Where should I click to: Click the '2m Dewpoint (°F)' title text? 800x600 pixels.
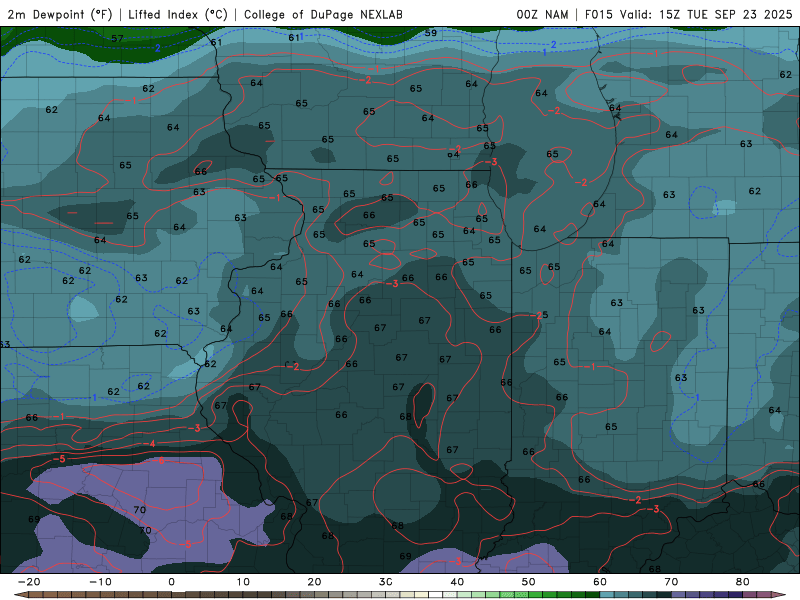(60, 14)
